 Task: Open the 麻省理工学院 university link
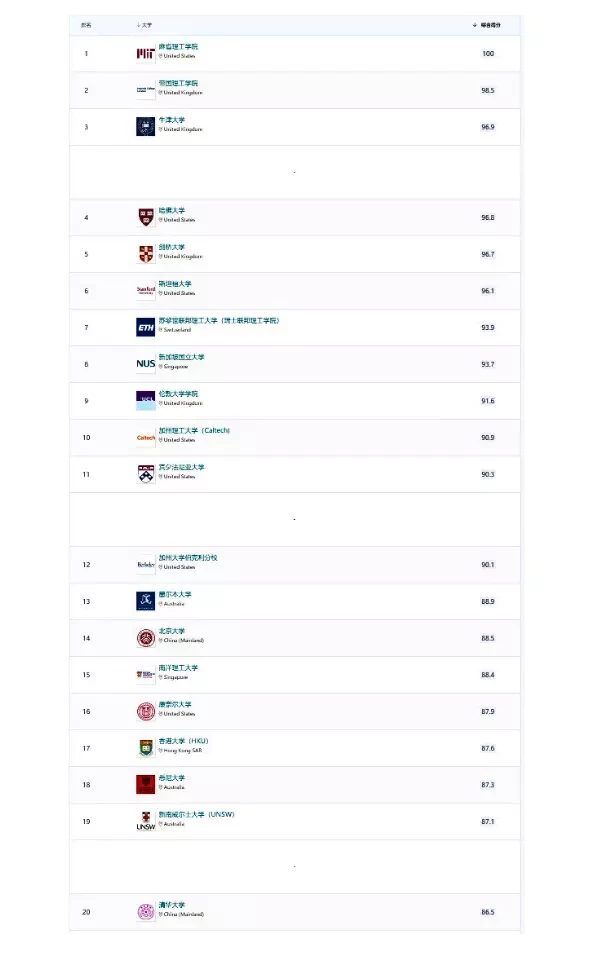[178, 47]
